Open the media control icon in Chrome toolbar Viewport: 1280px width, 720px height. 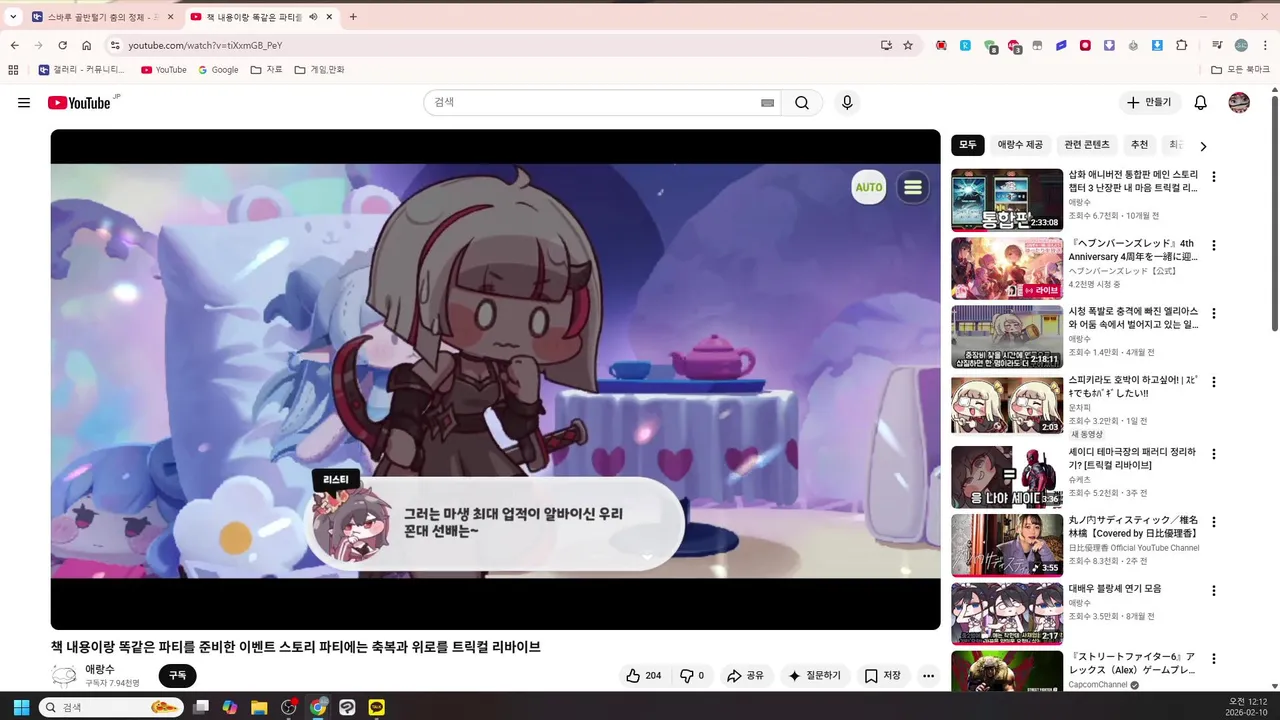pos(1217,45)
